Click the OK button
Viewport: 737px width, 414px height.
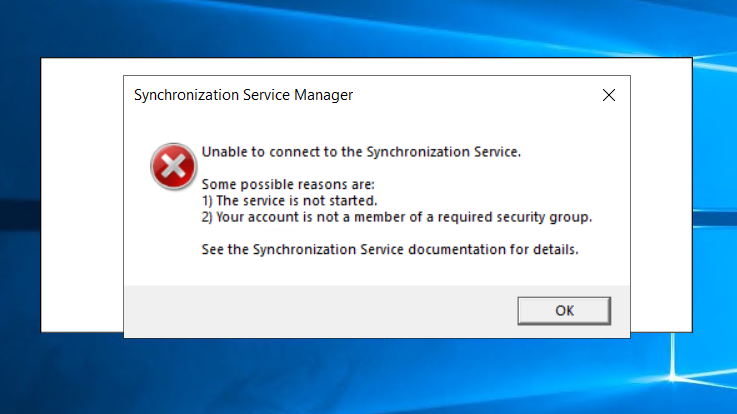pos(564,311)
